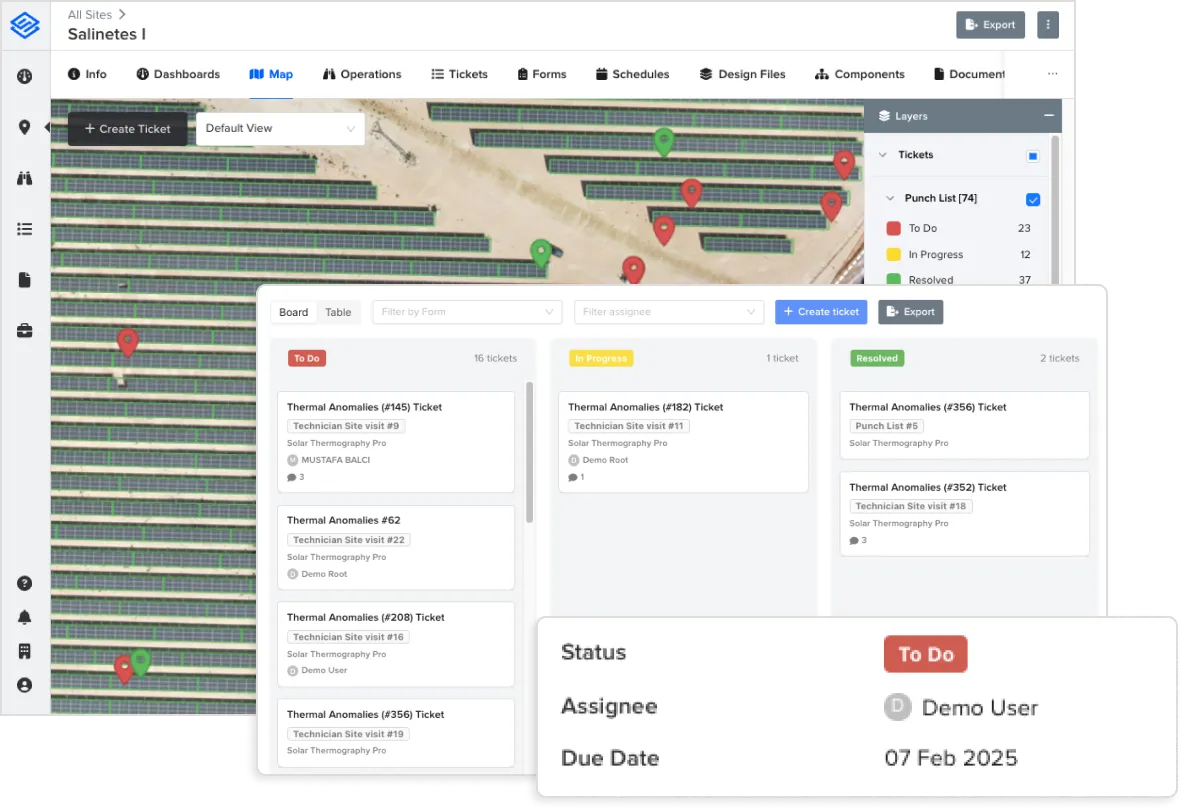Open the building organization sidebar icon
This screenshot has width=1182, height=810.
(25, 651)
